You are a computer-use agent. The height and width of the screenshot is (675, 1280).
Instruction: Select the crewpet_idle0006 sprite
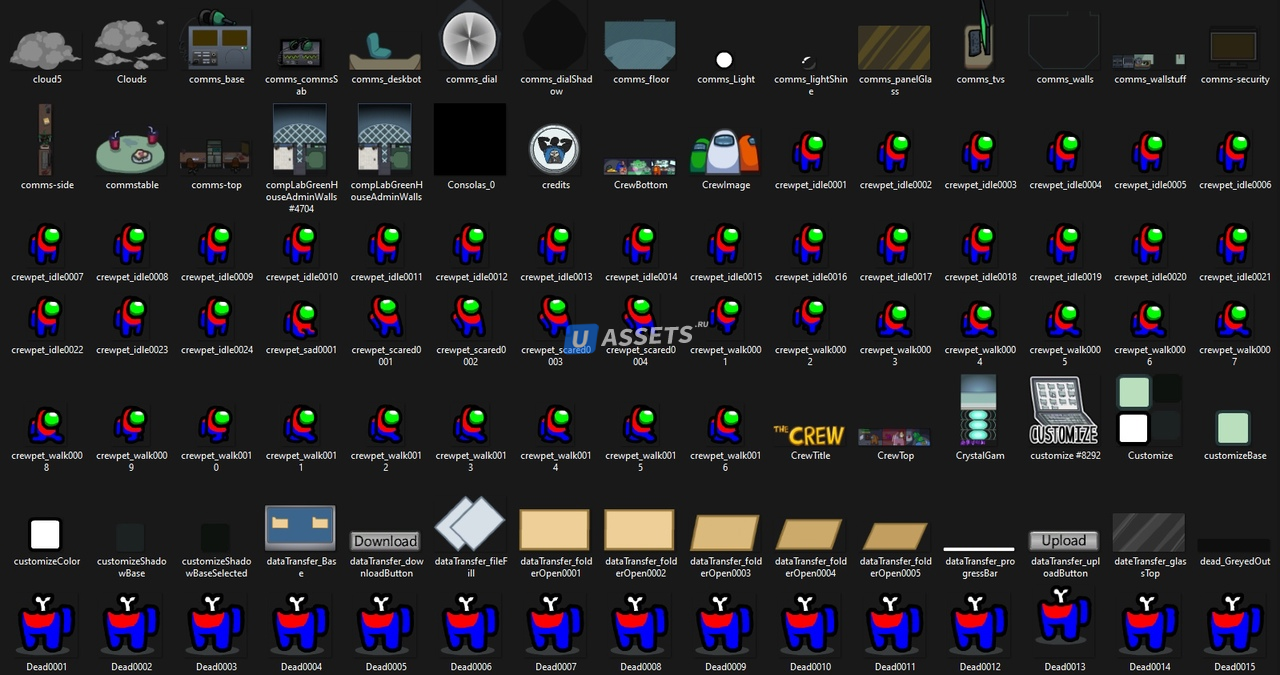[x=1234, y=152]
